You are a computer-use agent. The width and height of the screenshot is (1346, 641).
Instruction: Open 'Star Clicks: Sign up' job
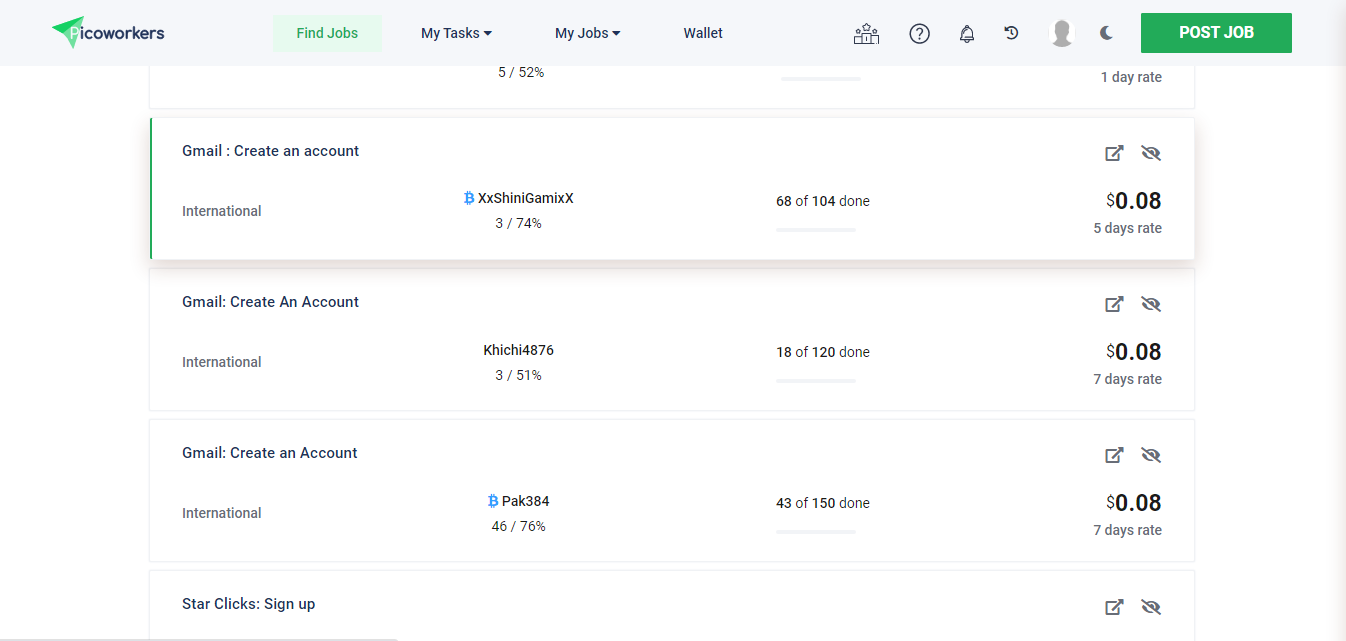pyautogui.click(x=248, y=604)
